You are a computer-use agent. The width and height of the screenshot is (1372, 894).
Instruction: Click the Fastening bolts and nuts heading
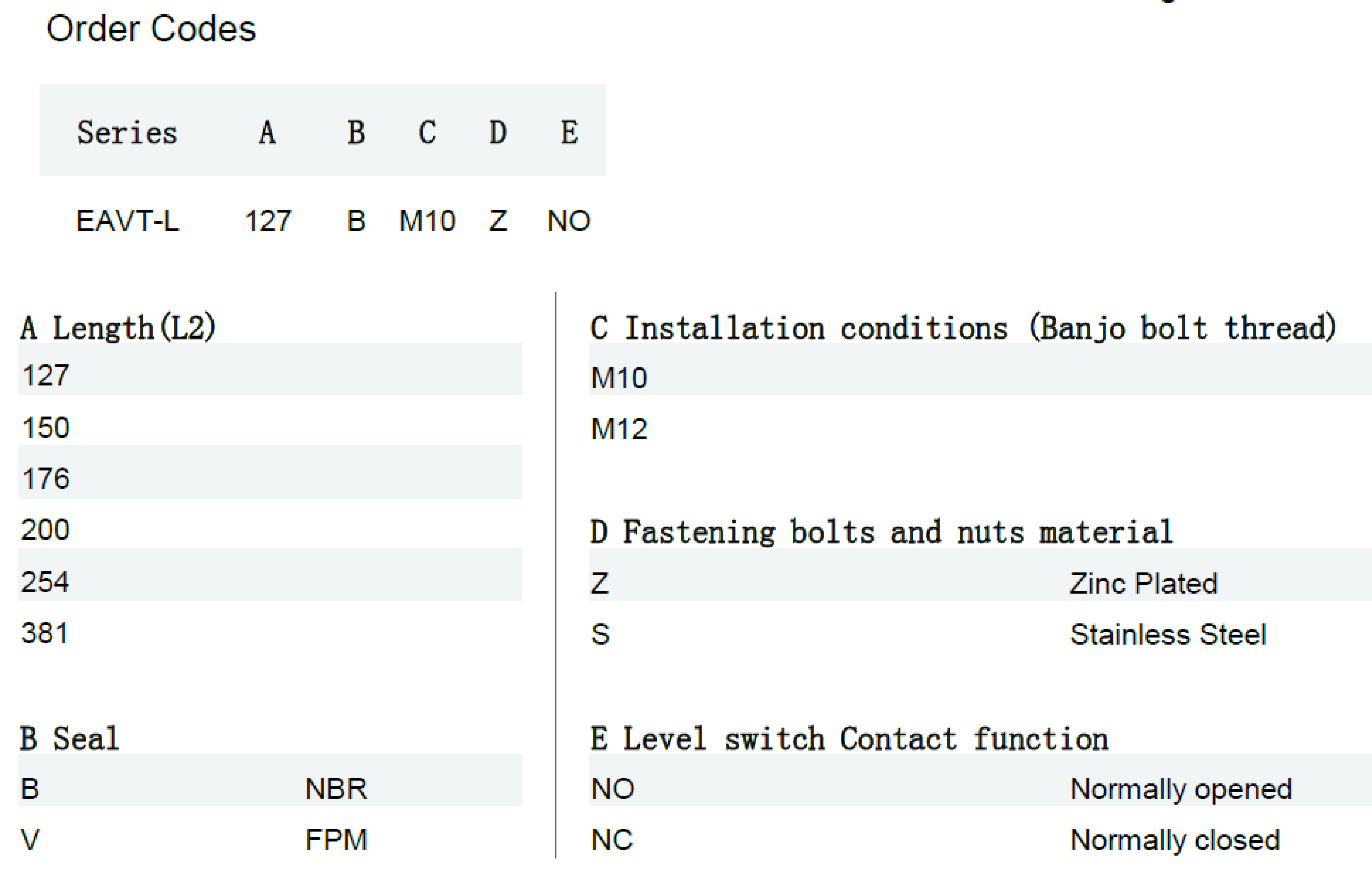click(x=881, y=532)
